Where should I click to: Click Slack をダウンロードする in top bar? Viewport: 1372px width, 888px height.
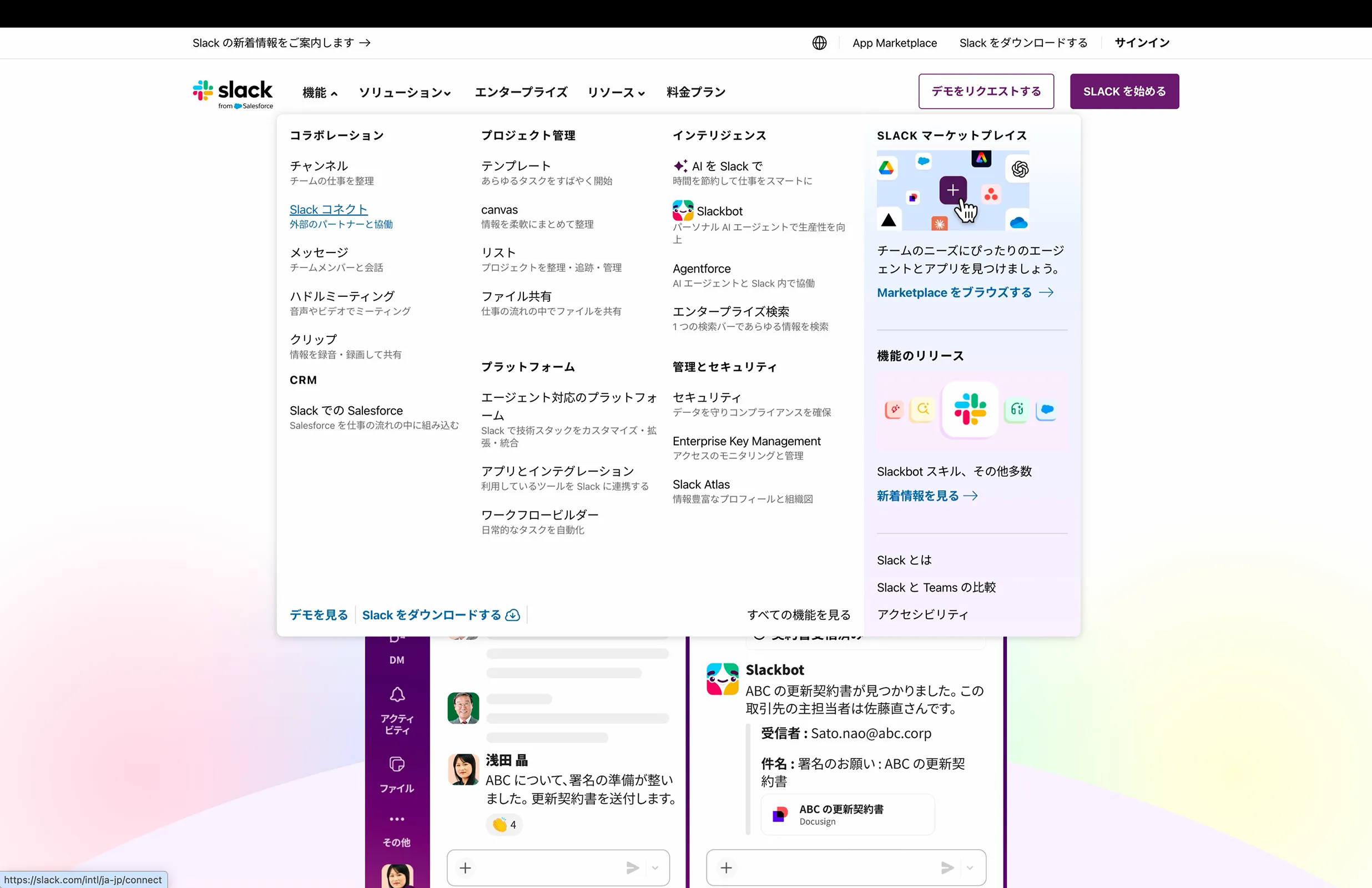point(1023,43)
